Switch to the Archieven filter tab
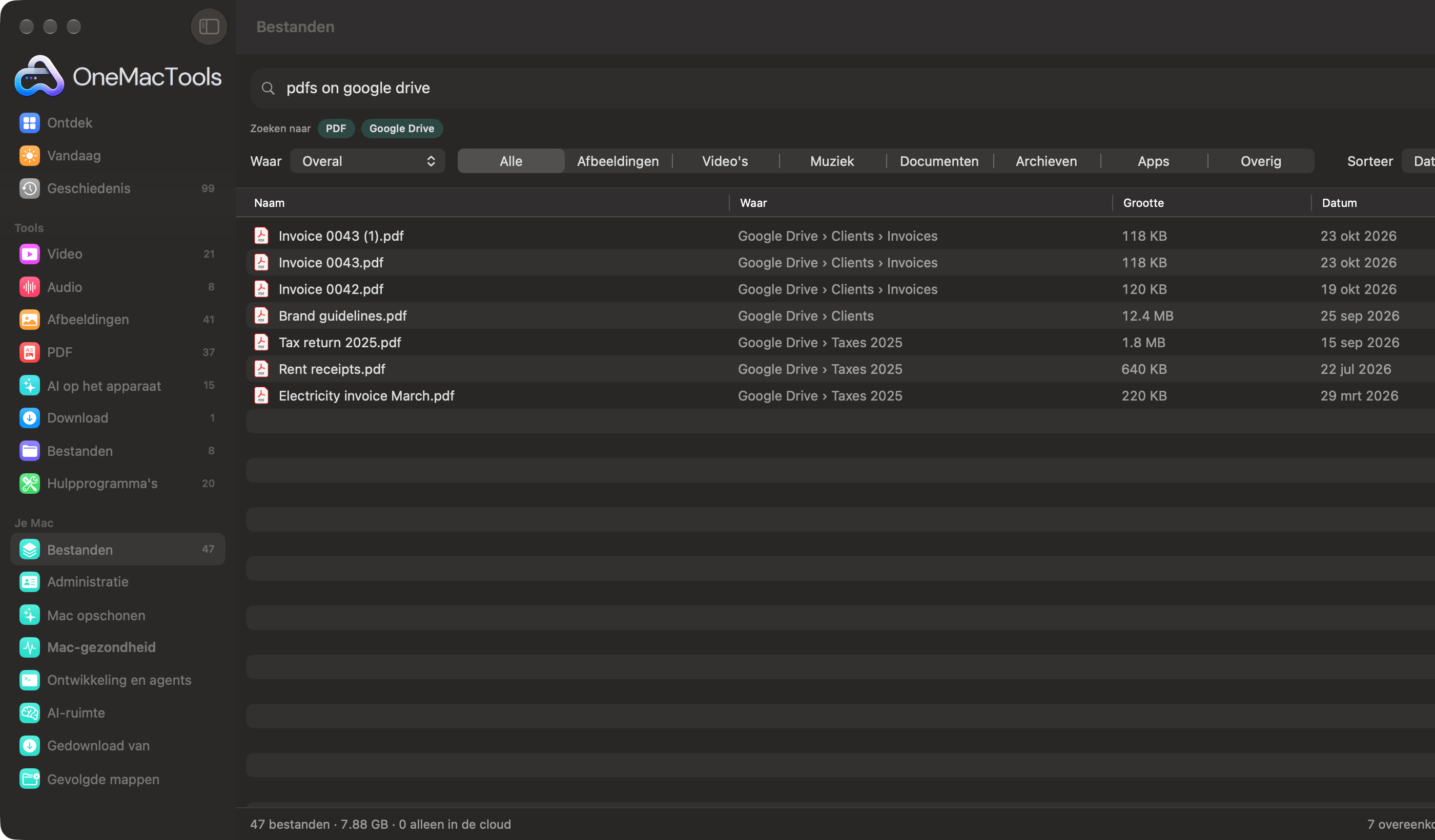 1046,161
